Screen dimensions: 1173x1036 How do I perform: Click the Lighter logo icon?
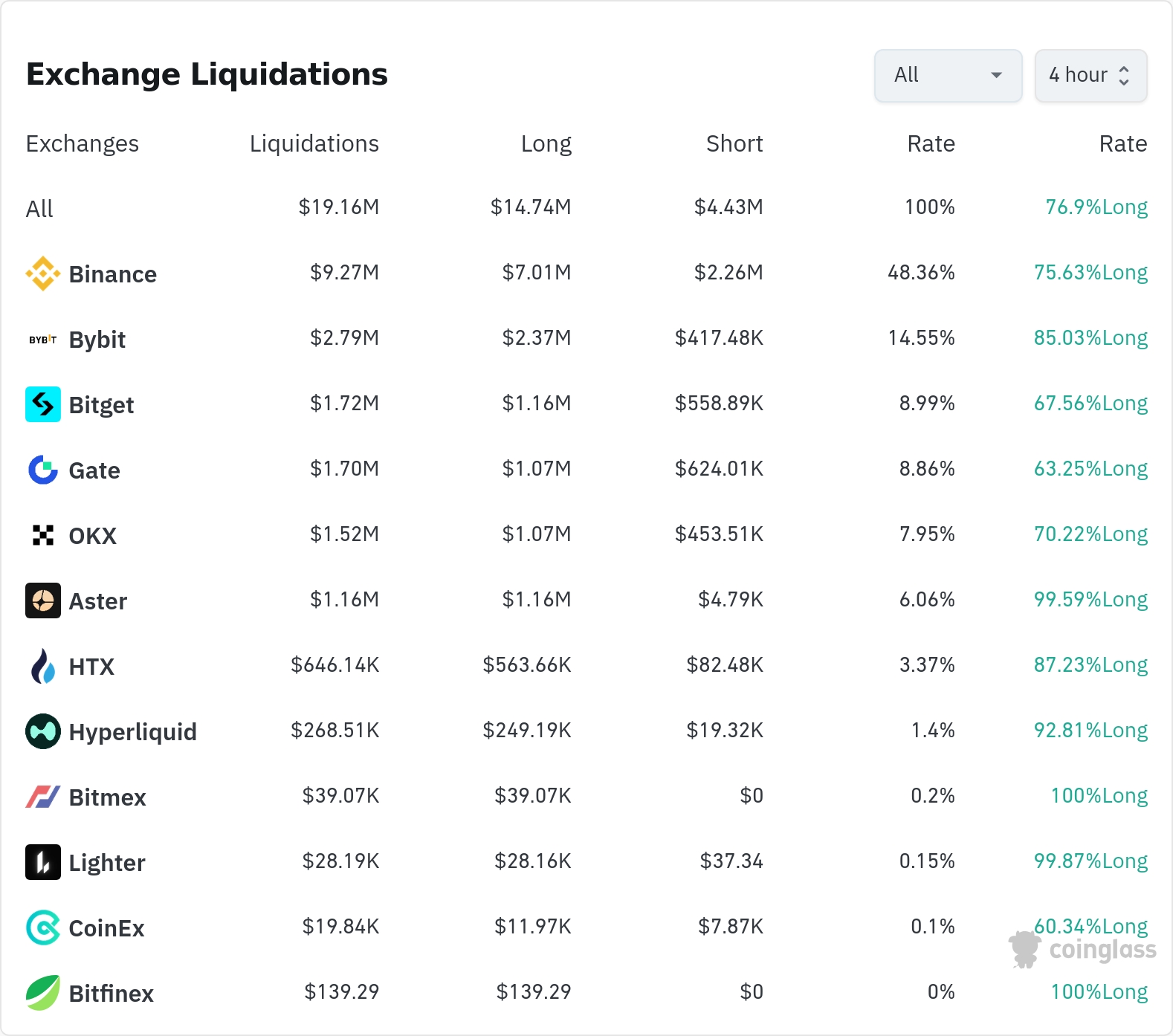click(43, 862)
